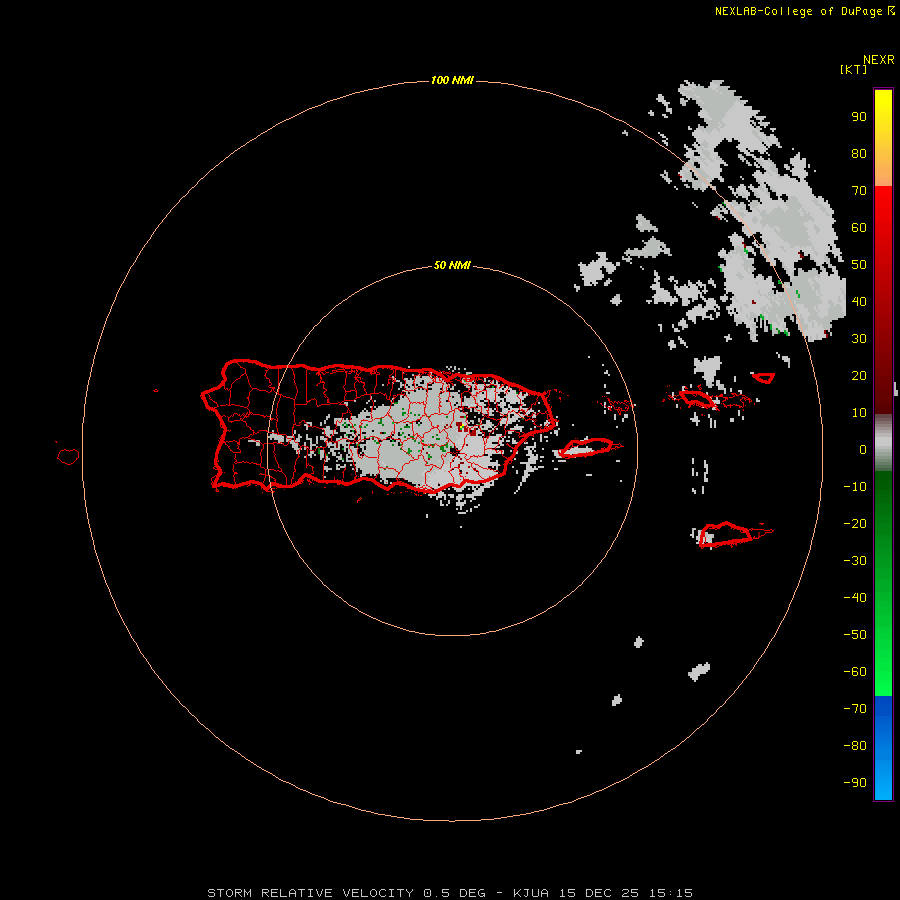Click the 20 value on velocity scale
Image resolution: width=900 pixels, height=900 pixels.
click(x=859, y=375)
